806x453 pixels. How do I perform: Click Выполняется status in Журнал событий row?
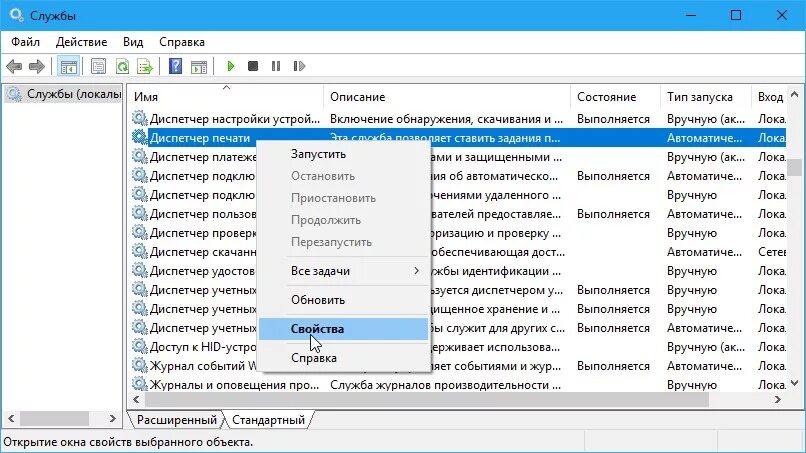pyautogui.click(x=613, y=366)
